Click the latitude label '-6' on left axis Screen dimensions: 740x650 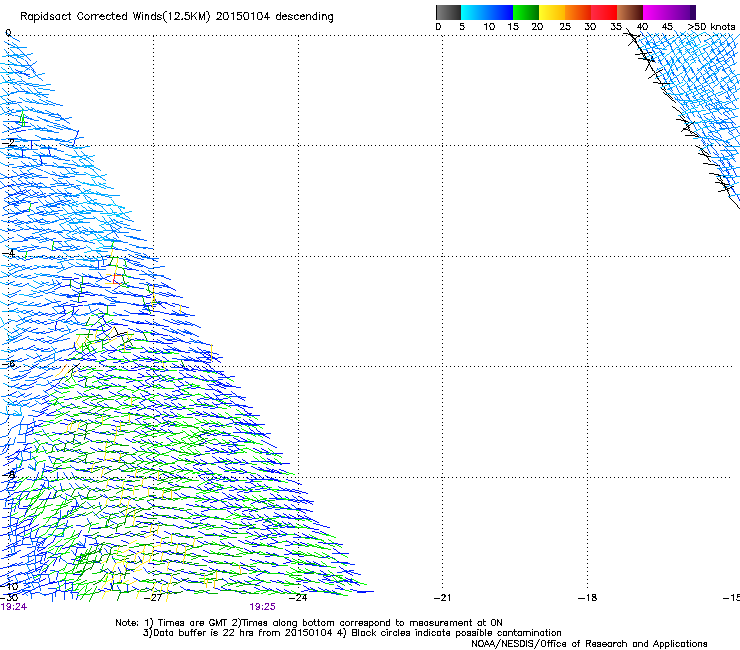pyautogui.click(x=8, y=363)
